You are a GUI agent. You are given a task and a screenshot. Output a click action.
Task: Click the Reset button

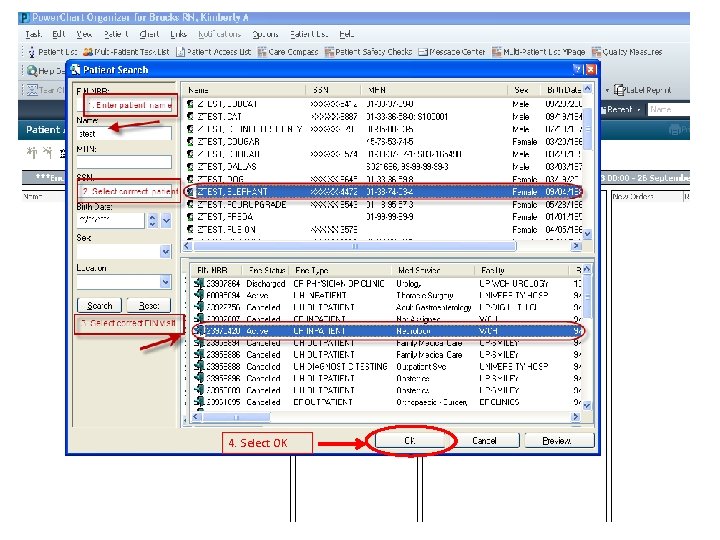click(148, 305)
